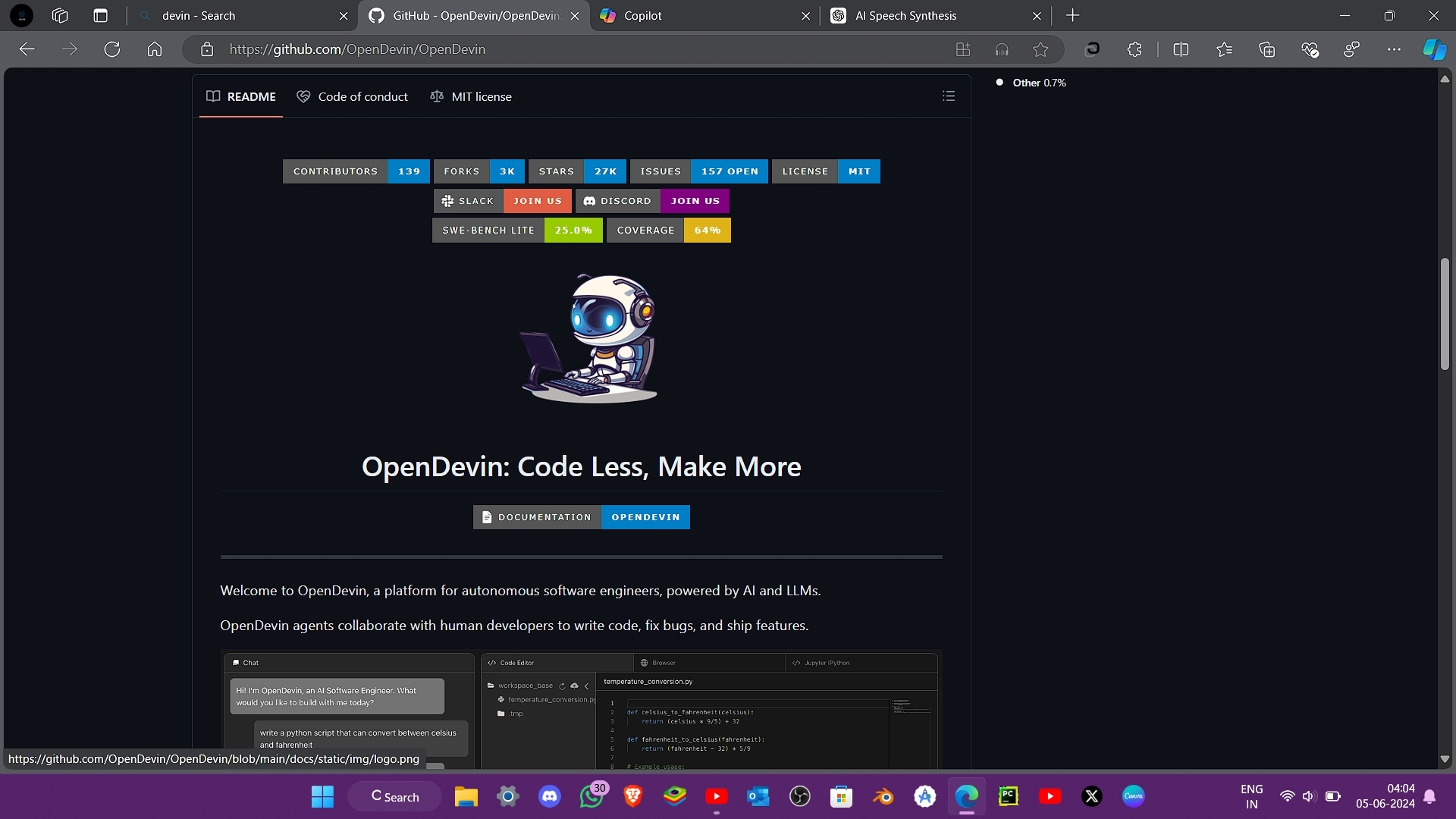Open the README outline icon
The height and width of the screenshot is (819, 1456).
click(x=948, y=96)
